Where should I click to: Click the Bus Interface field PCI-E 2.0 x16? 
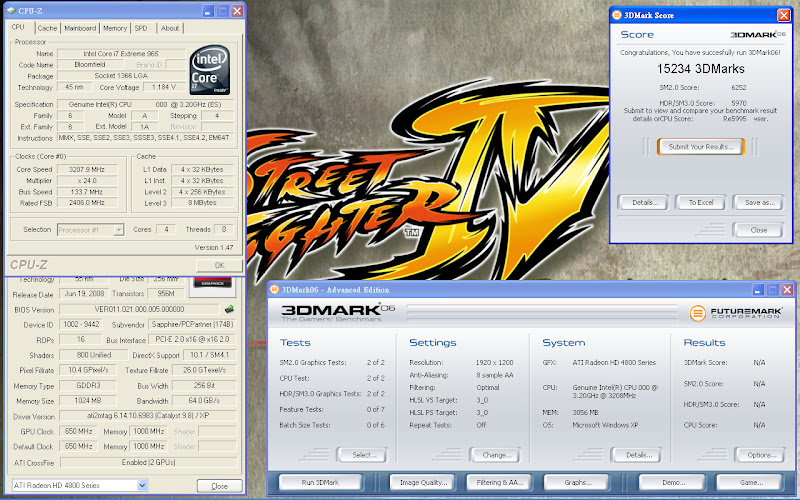tap(192, 340)
